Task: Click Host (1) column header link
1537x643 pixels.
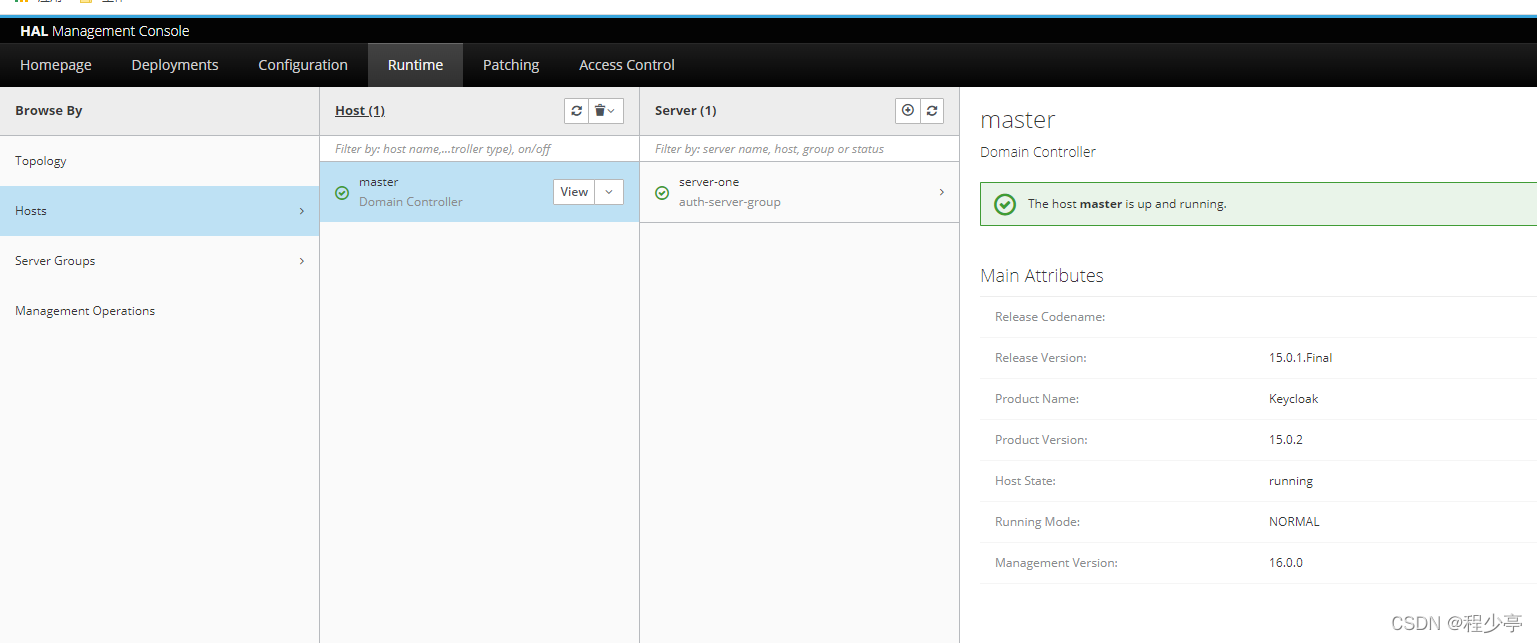Action: [x=360, y=111]
